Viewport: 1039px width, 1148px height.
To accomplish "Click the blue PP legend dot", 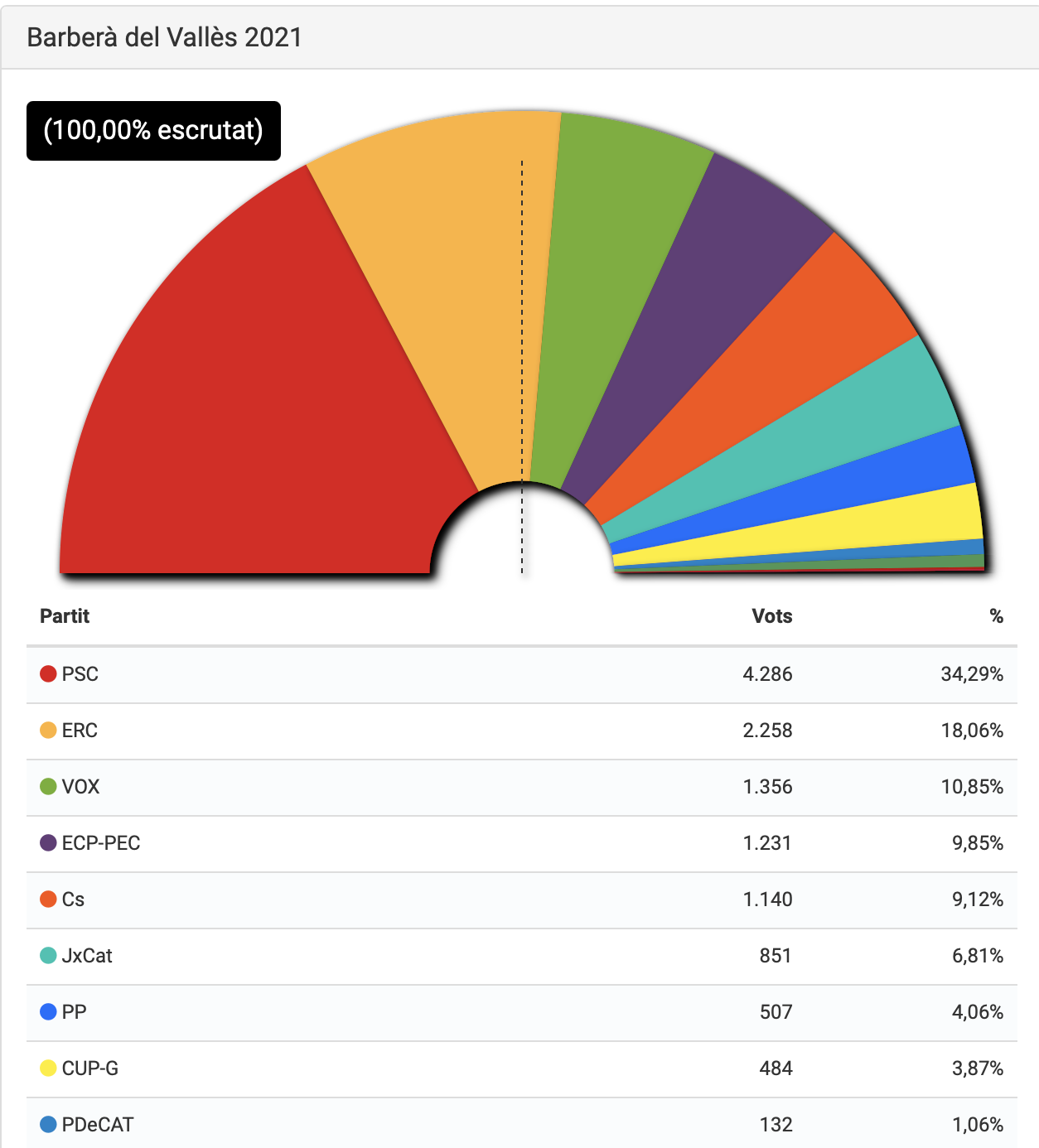I will [x=48, y=1012].
